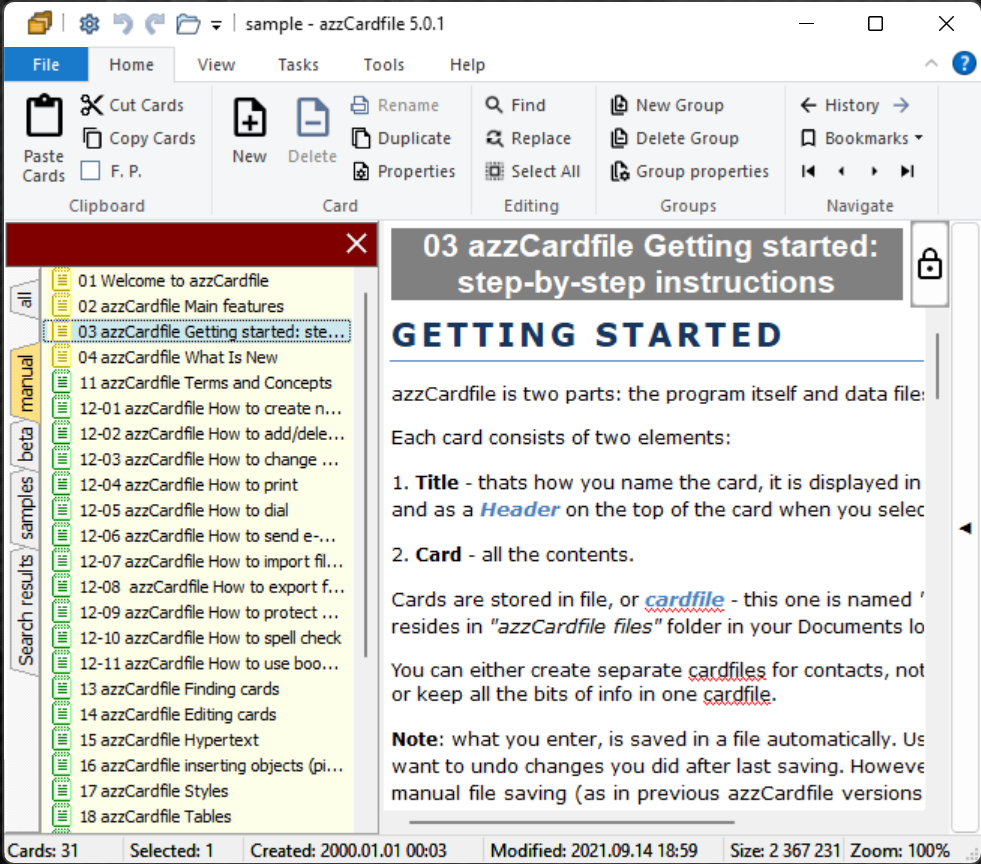Click Cut Cards scissors button
The height and width of the screenshot is (864, 981).
click(133, 105)
